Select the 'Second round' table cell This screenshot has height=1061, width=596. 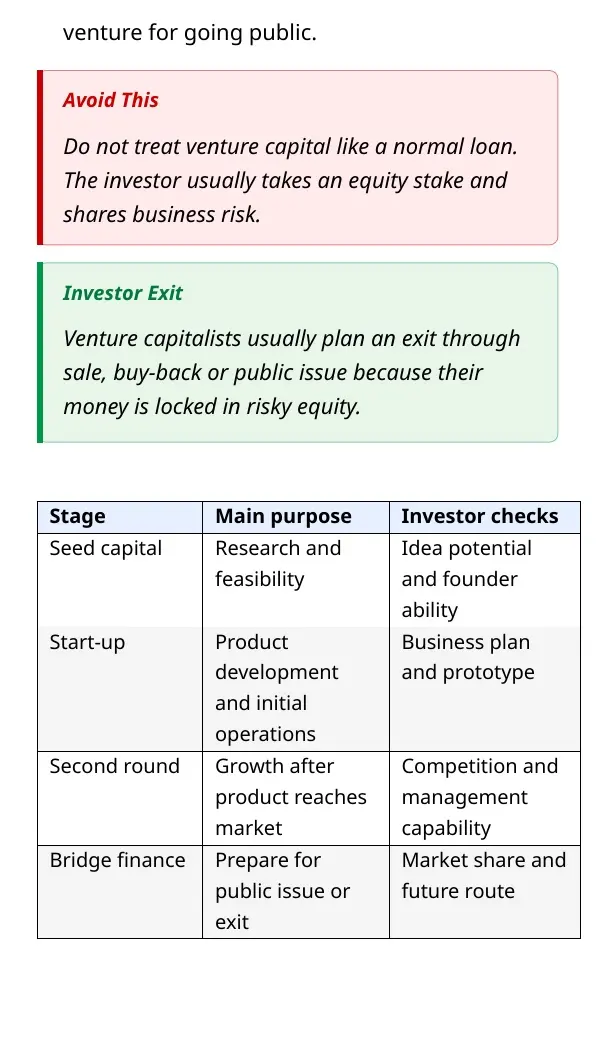point(120,798)
